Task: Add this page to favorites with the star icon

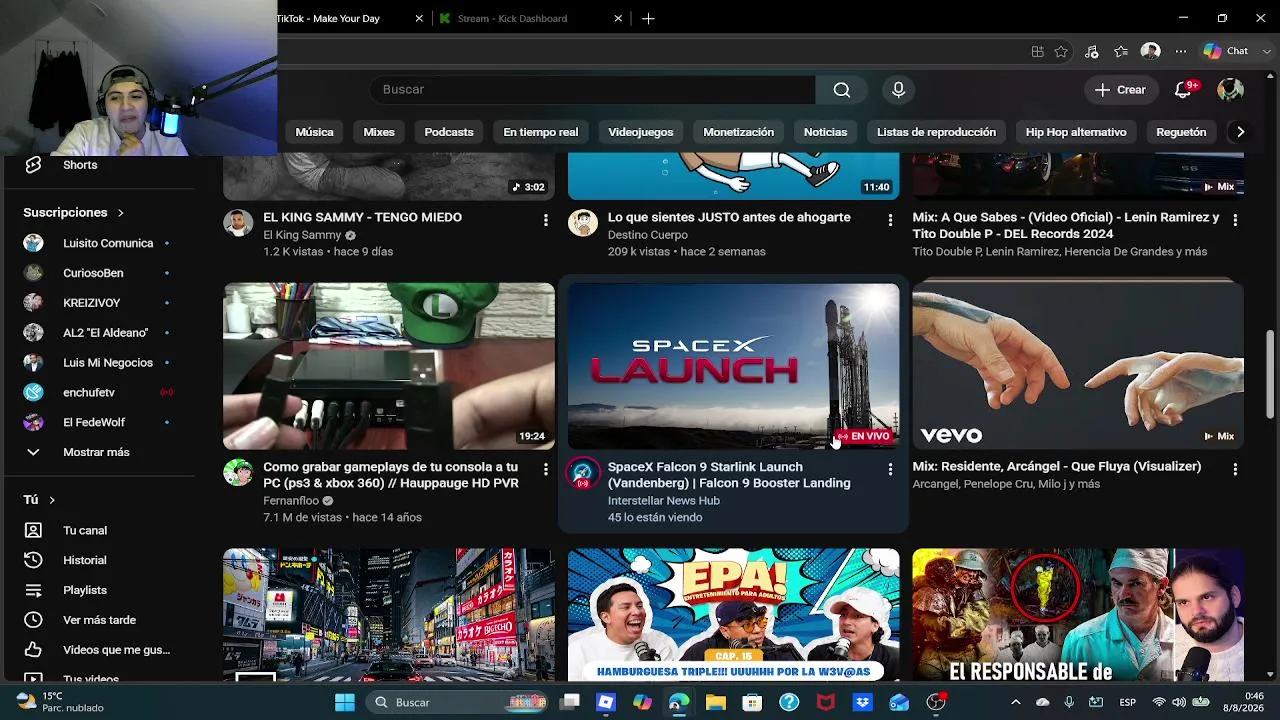Action: [x=1061, y=51]
